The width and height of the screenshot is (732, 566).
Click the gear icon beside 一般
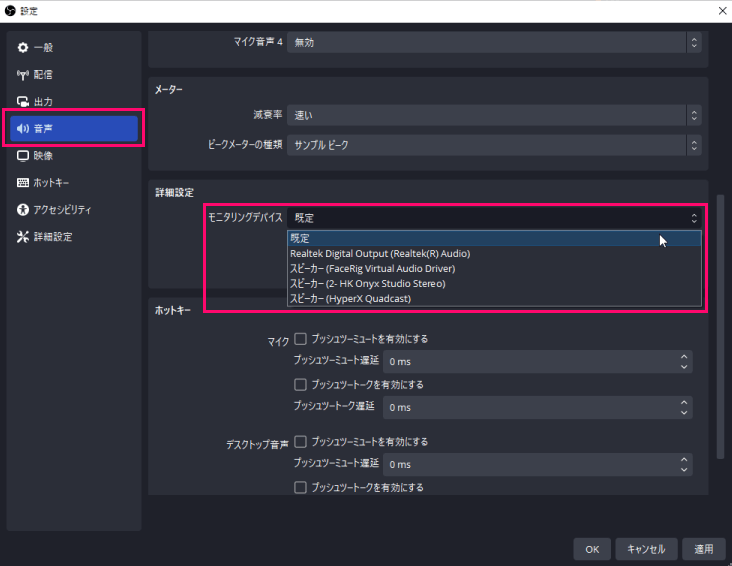23,47
